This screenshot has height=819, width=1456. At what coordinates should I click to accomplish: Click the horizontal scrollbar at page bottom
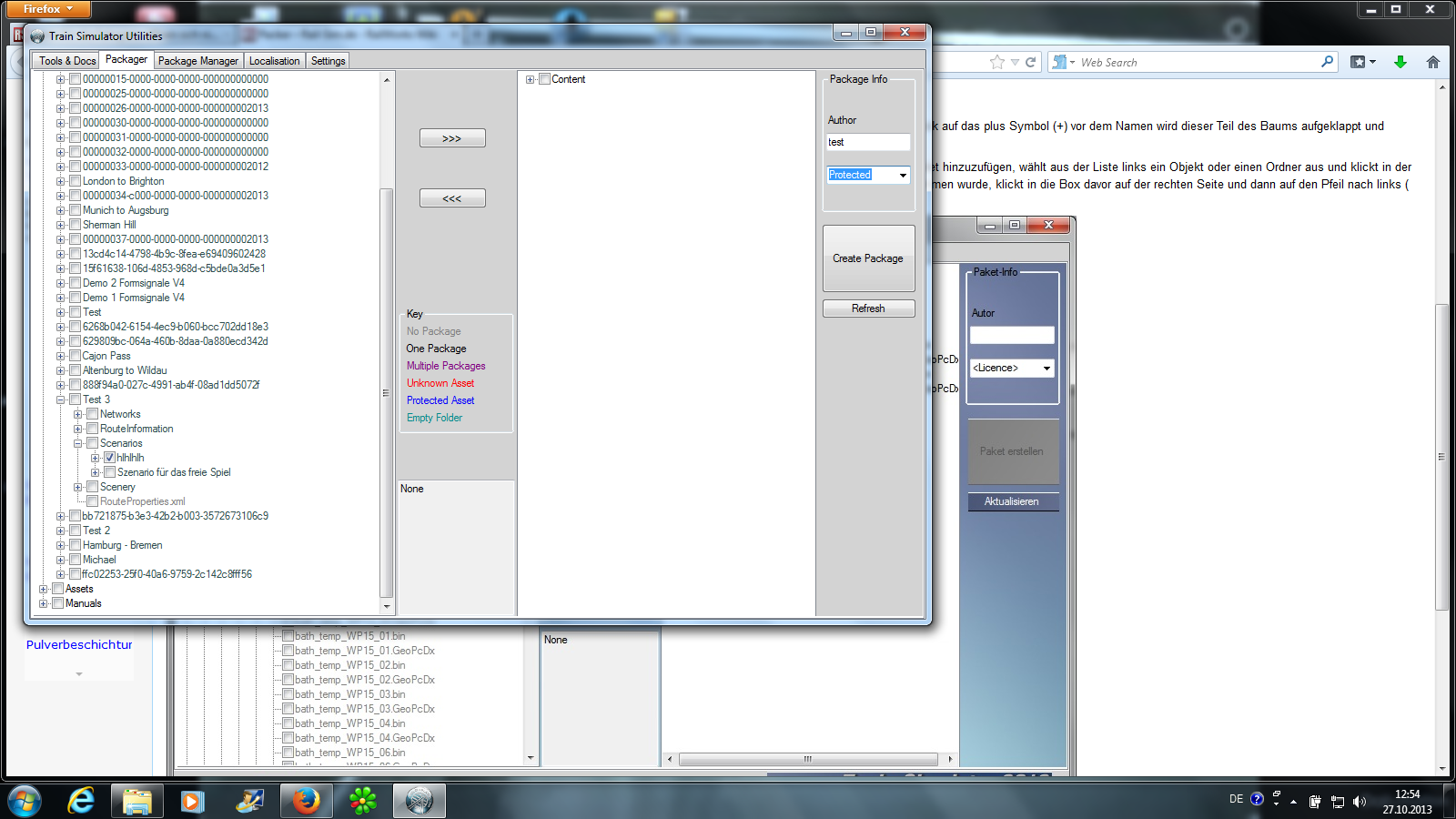coord(808,759)
